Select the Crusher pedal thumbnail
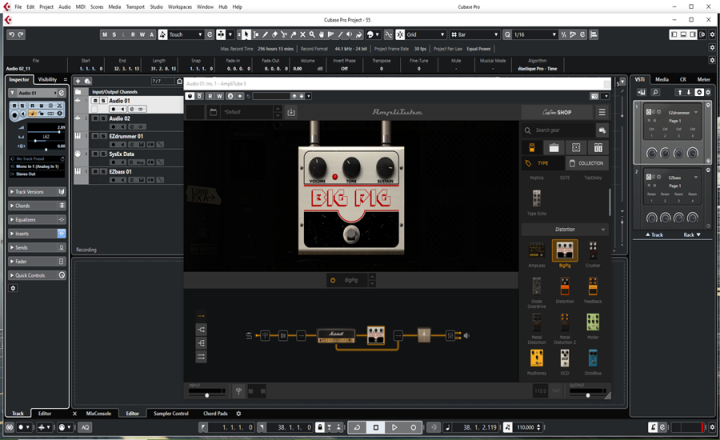 tap(593, 251)
